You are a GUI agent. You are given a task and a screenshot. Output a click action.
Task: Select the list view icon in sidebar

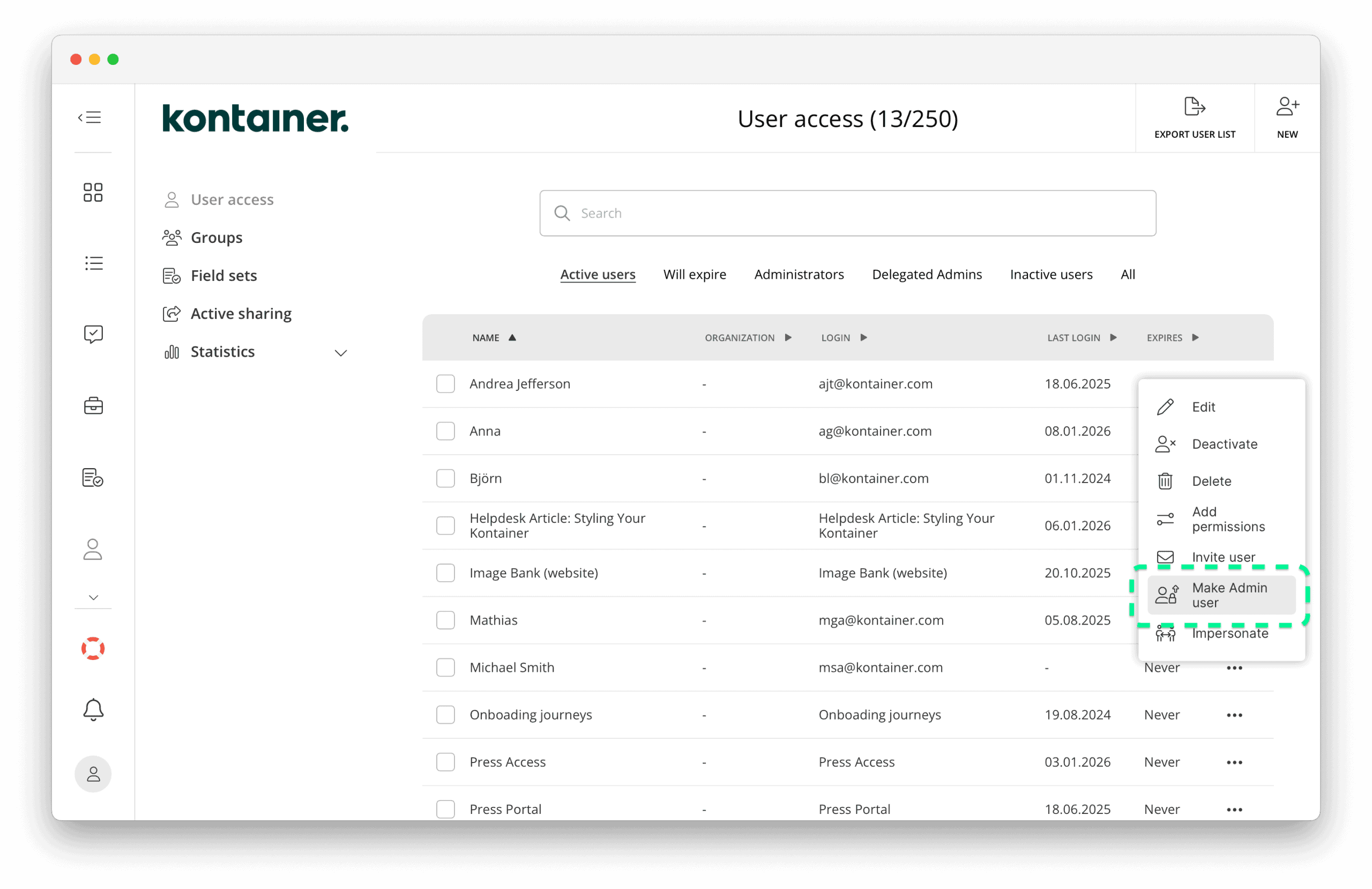point(93,263)
